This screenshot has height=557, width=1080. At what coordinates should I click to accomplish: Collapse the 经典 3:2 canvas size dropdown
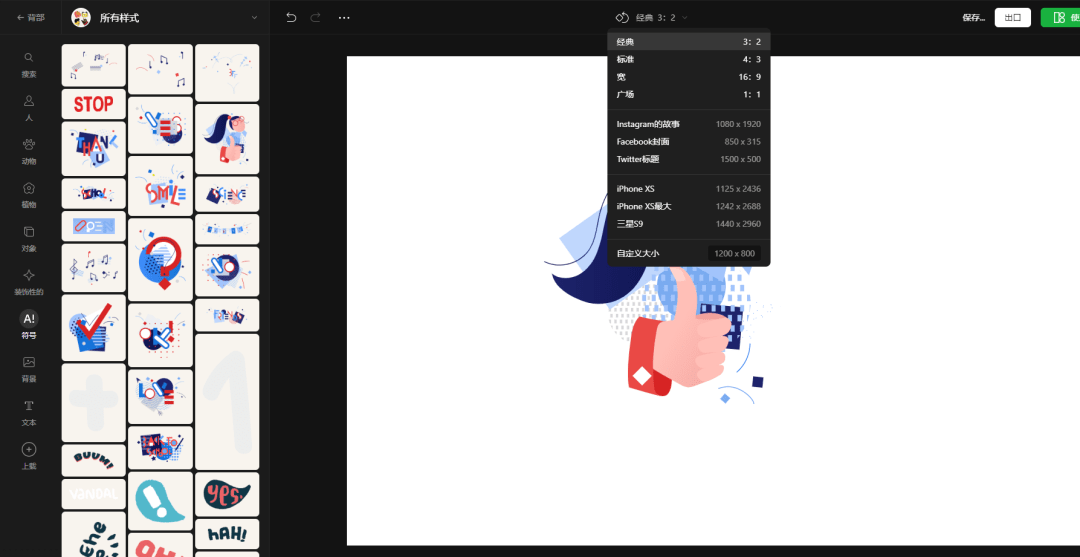pos(652,17)
